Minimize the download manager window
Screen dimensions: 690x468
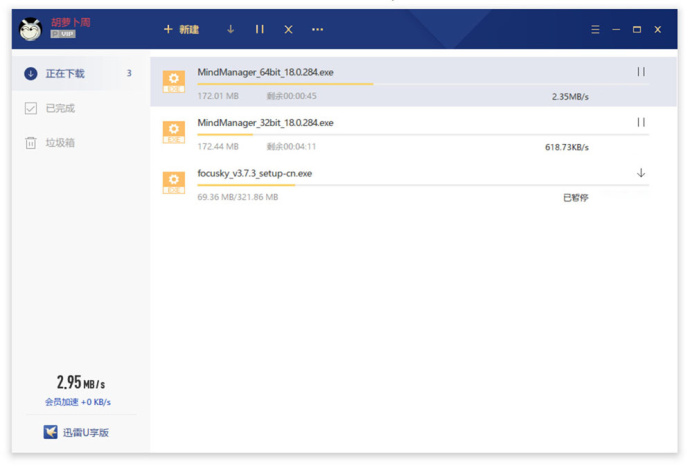[x=616, y=29]
